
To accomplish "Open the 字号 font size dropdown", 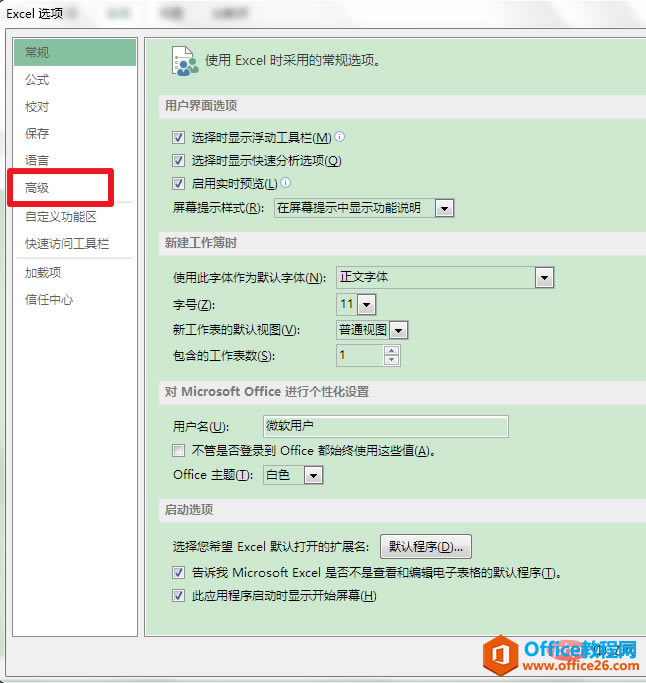I will pyautogui.click(x=366, y=304).
